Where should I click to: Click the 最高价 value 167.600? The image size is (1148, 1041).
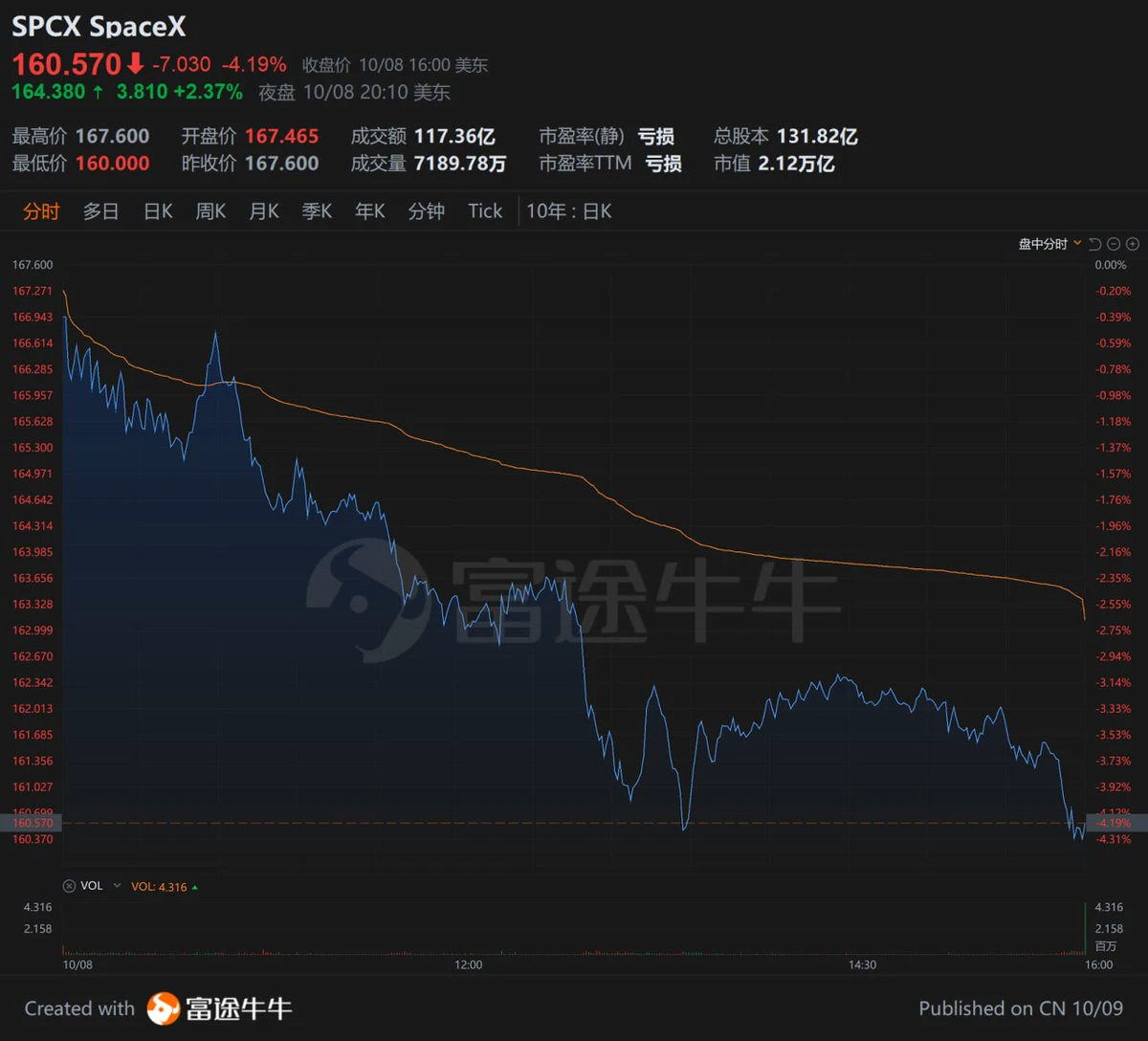[112, 136]
